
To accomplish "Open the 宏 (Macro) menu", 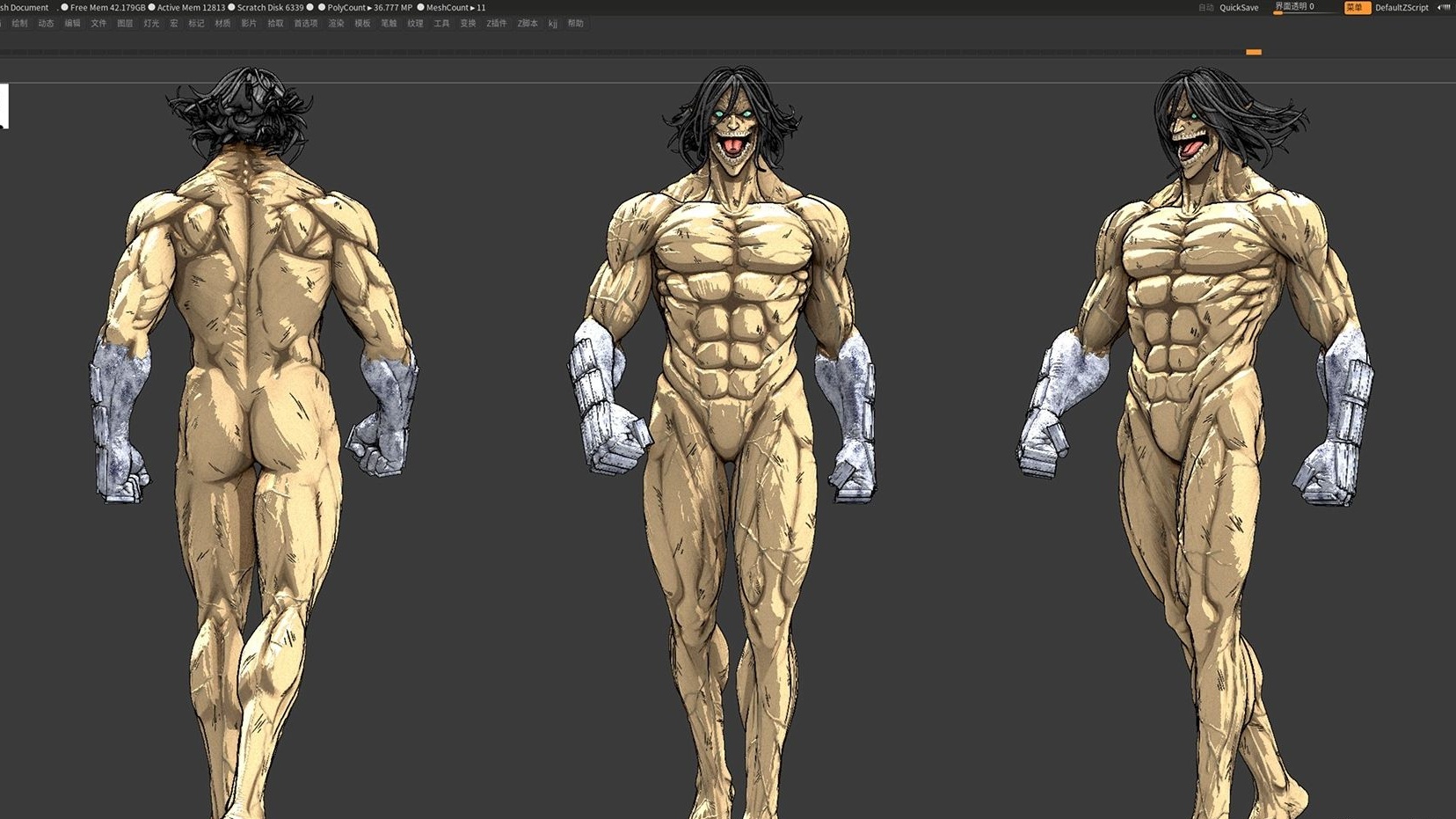I will click(x=174, y=24).
